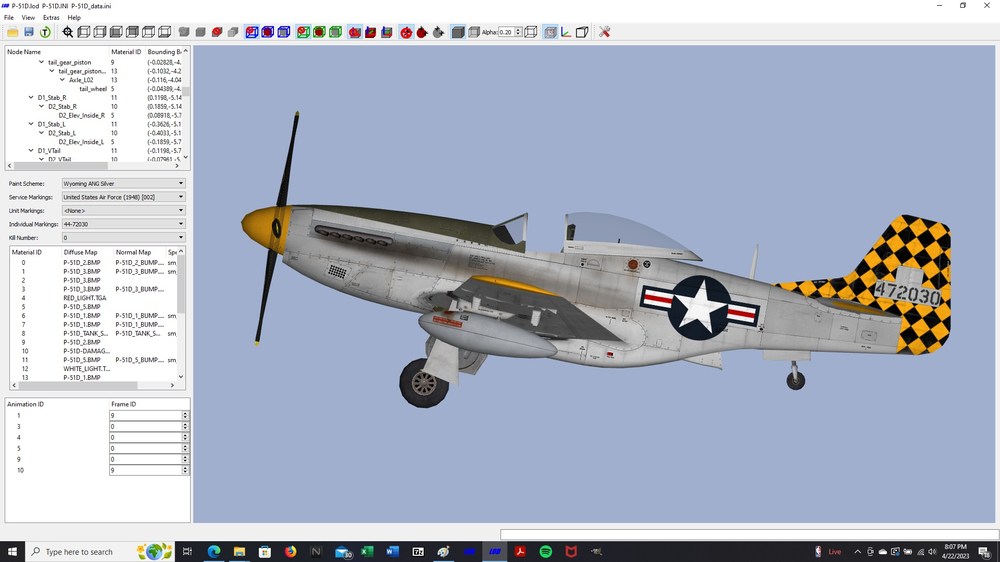
Task: Toggle the solid dark cube shading icon
Action: [x=458, y=32]
